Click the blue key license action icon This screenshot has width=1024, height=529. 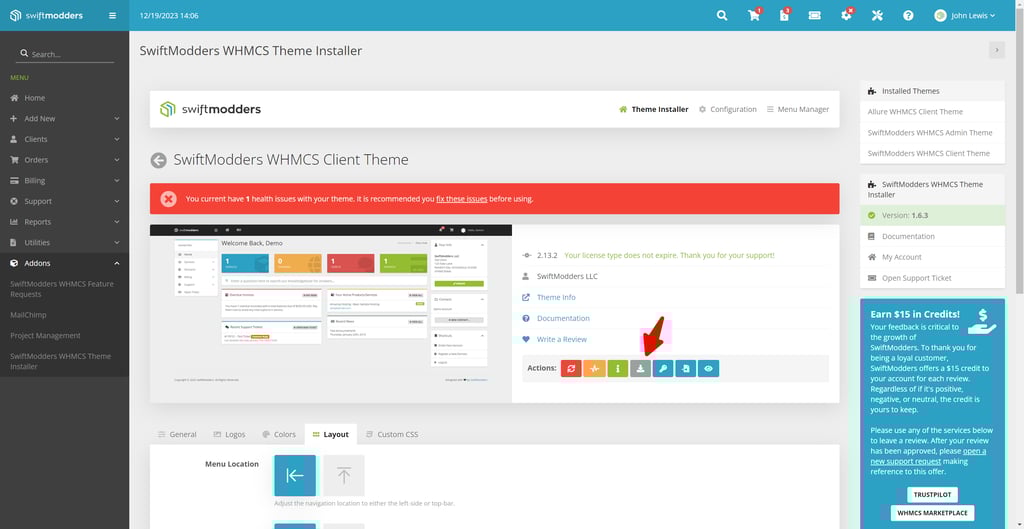point(663,368)
